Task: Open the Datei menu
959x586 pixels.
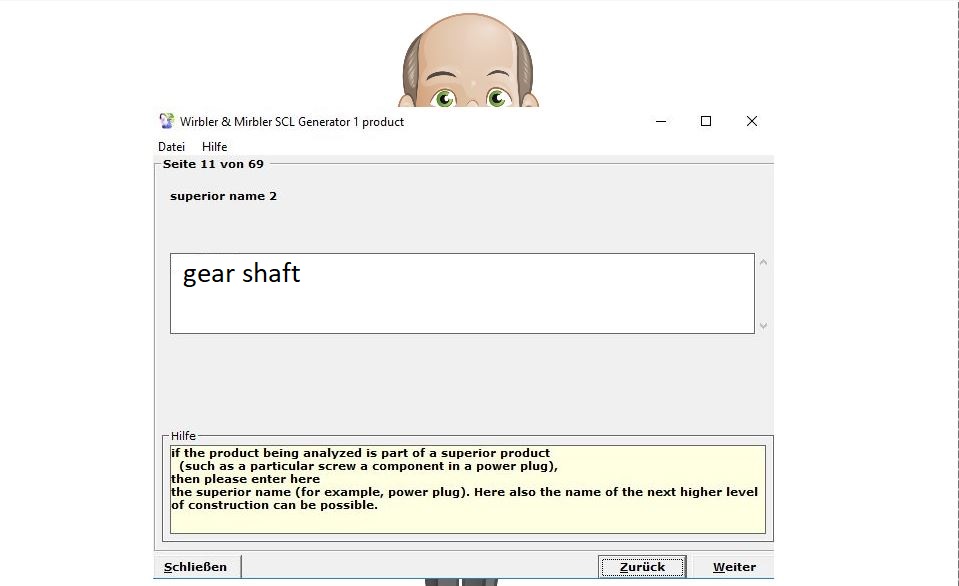Action: pos(171,147)
